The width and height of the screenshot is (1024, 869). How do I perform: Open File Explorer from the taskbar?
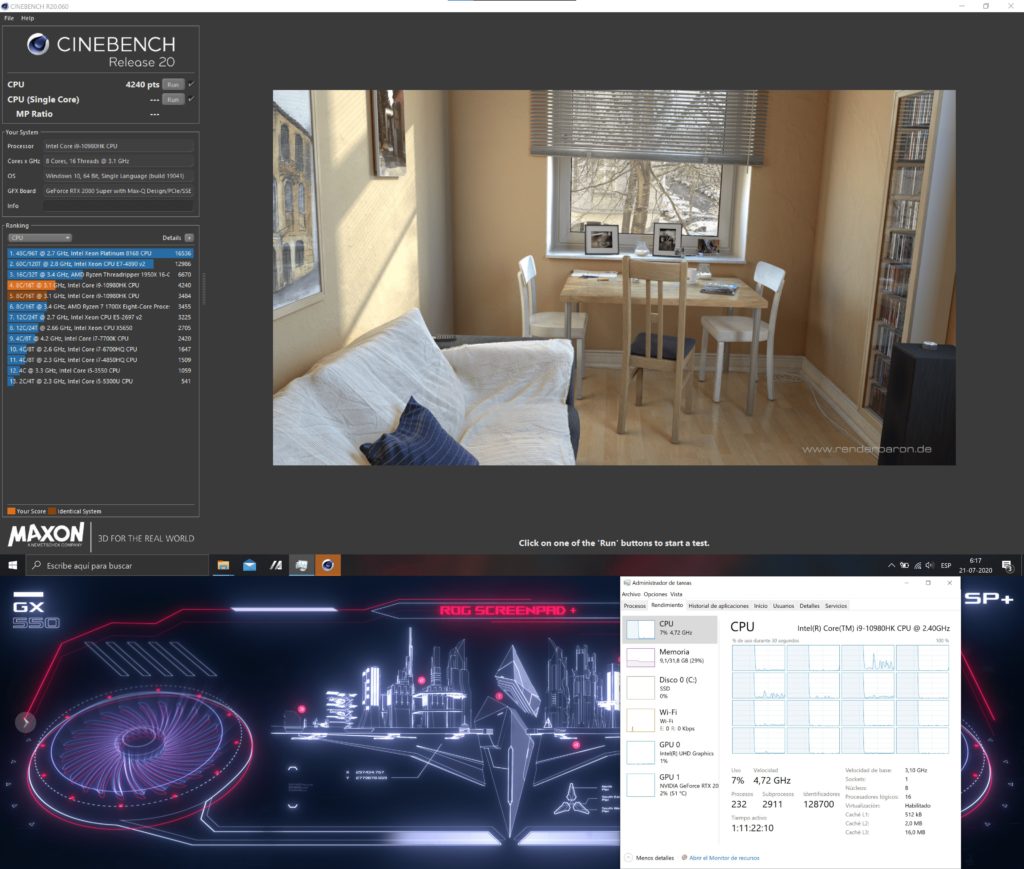224,566
